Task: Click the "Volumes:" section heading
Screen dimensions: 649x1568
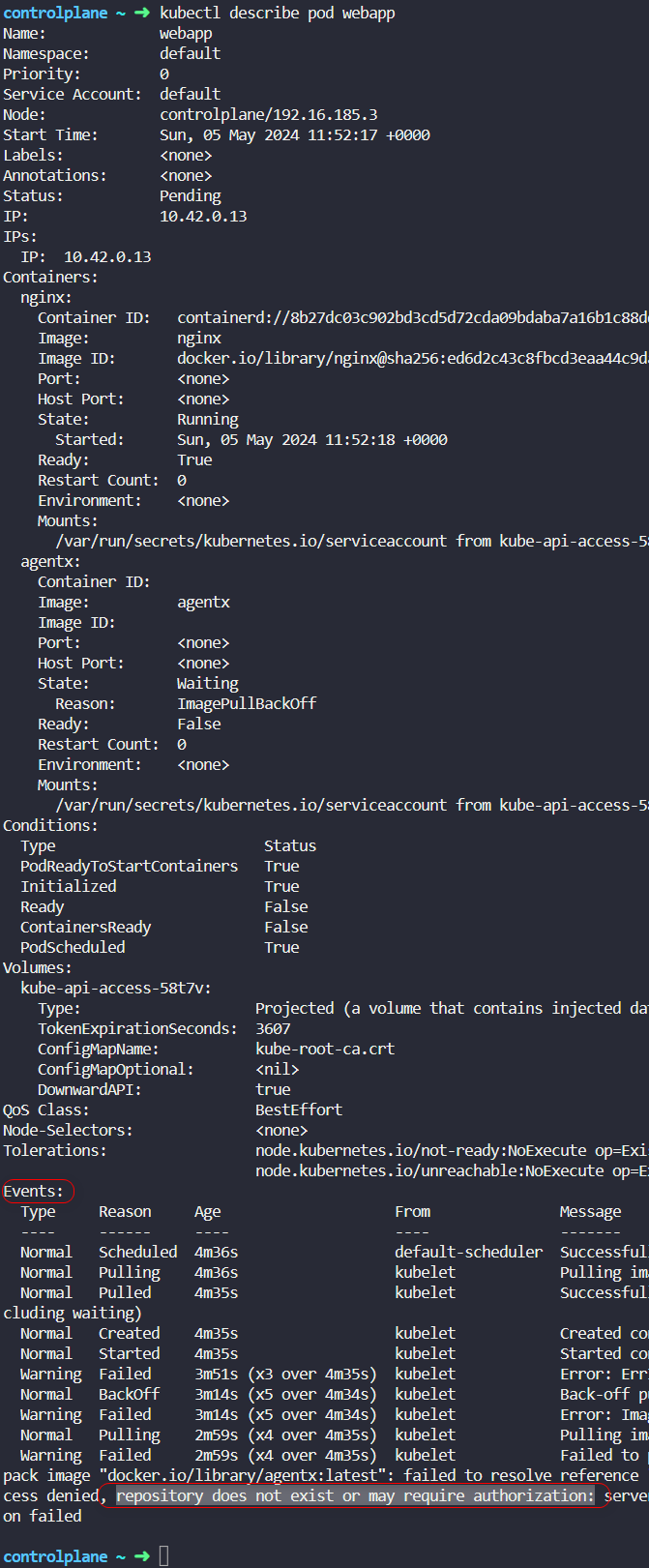Action: pyautogui.click(x=37, y=967)
